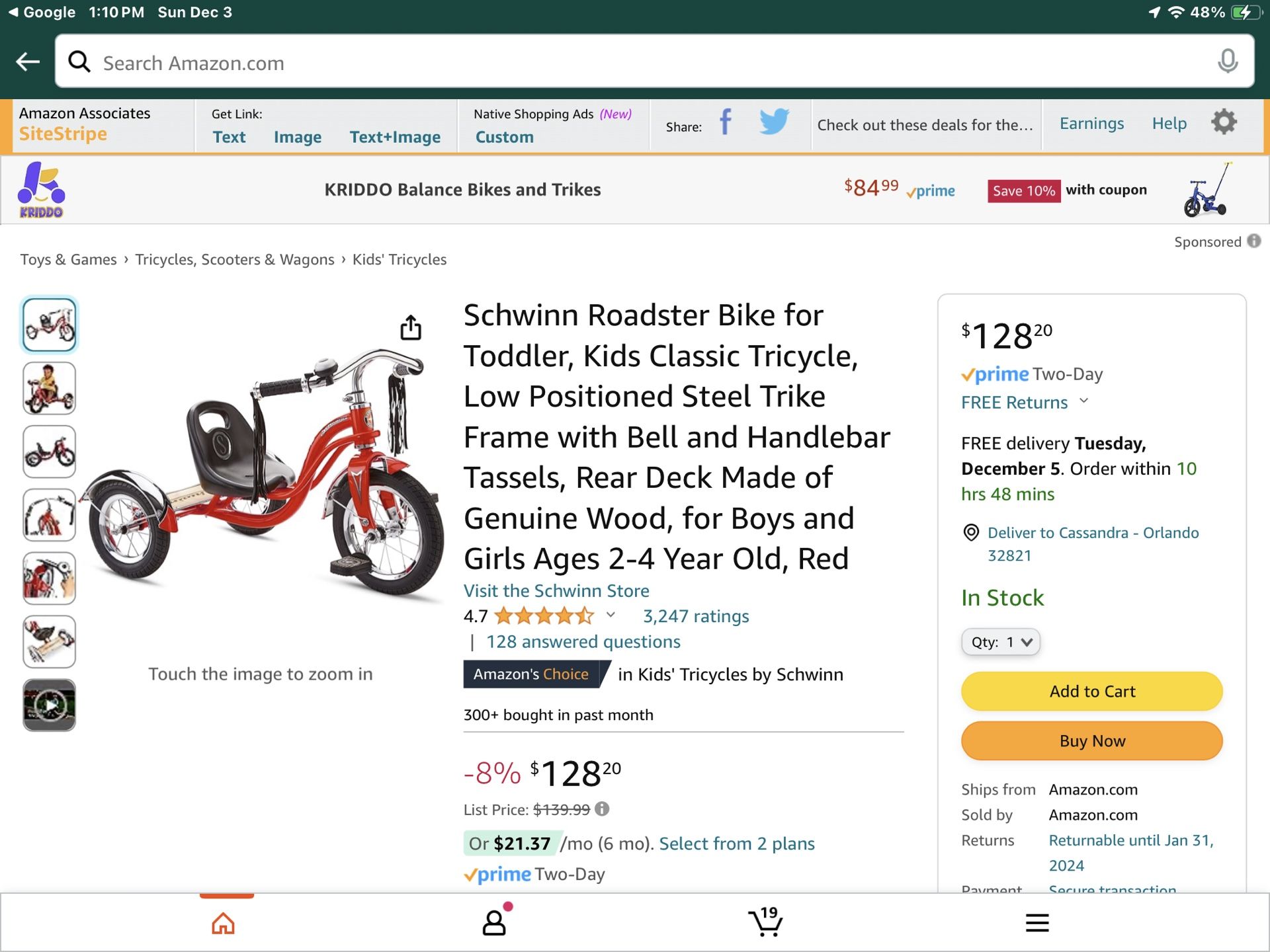
Task: Share via the Twitter bird icon
Action: click(773, 122)
